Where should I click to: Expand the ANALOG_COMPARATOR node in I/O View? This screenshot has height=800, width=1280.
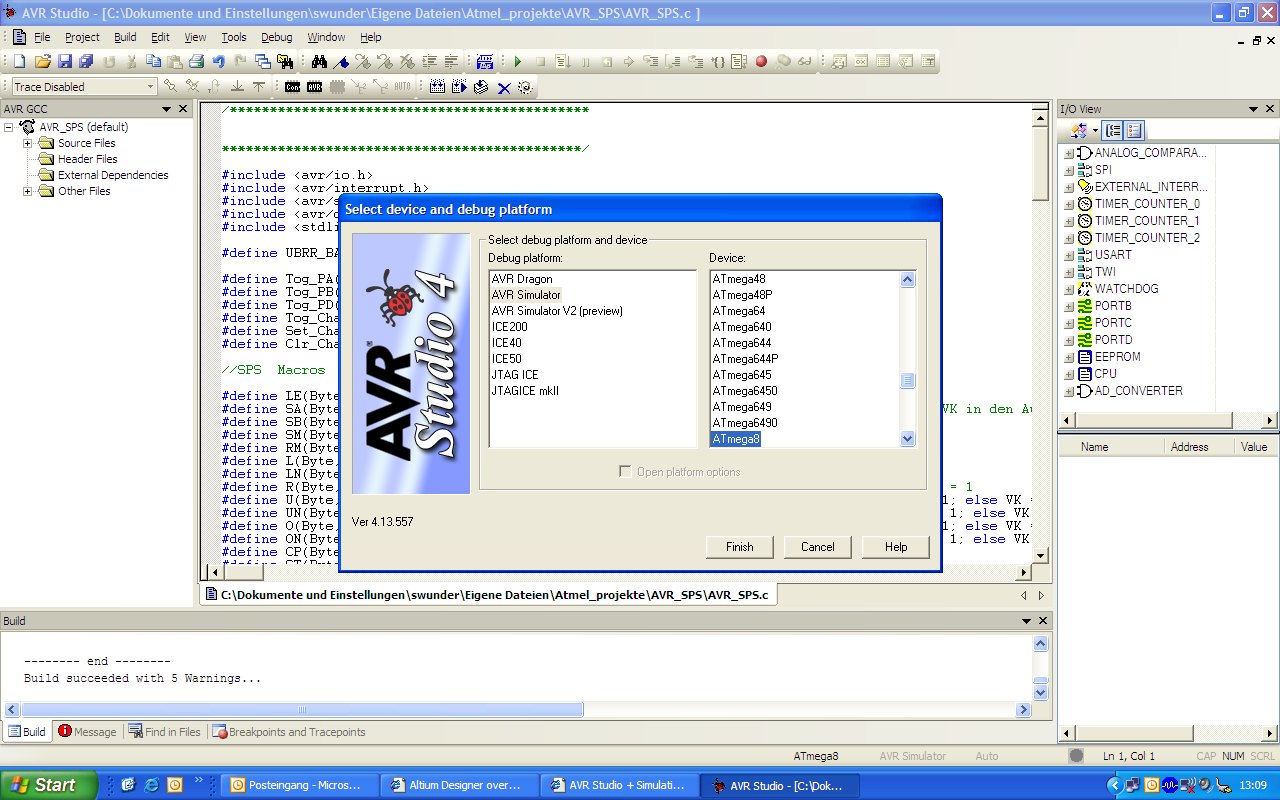coord(1069,153)
